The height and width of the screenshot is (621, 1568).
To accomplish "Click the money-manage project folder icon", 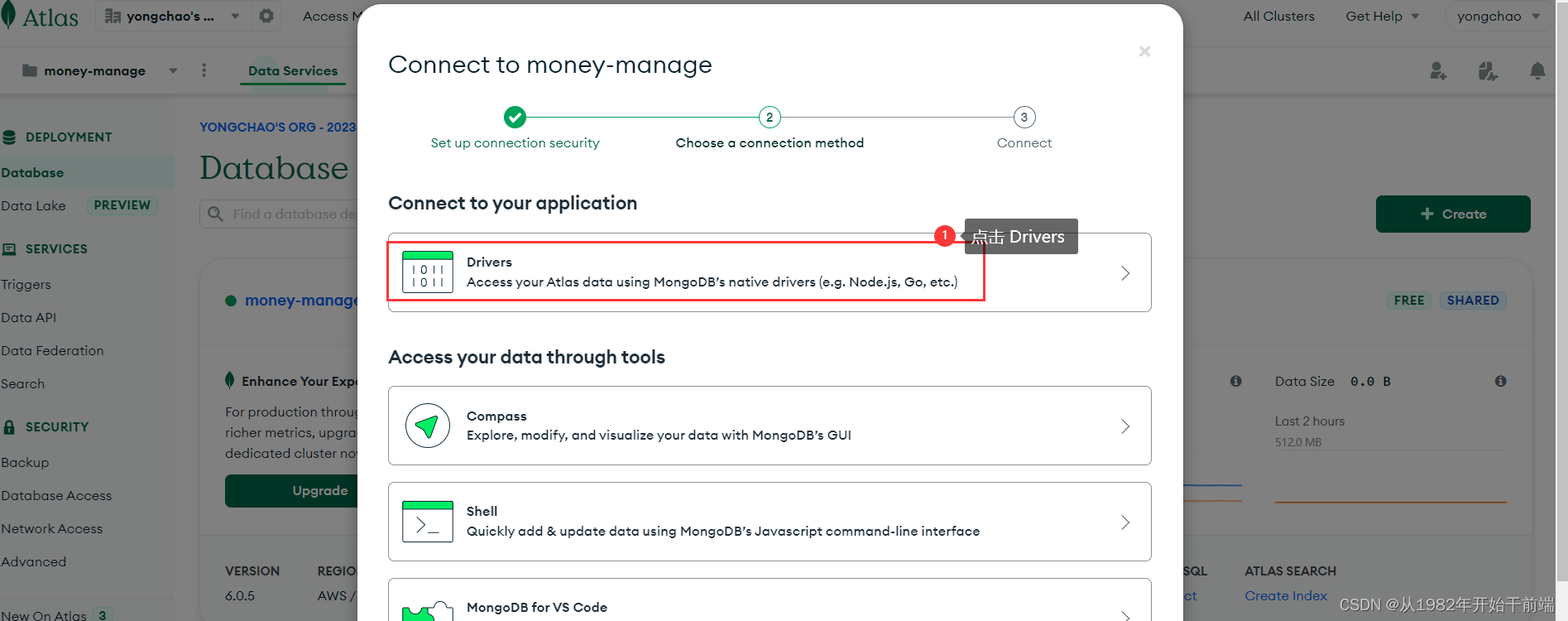I will [30, 70].
